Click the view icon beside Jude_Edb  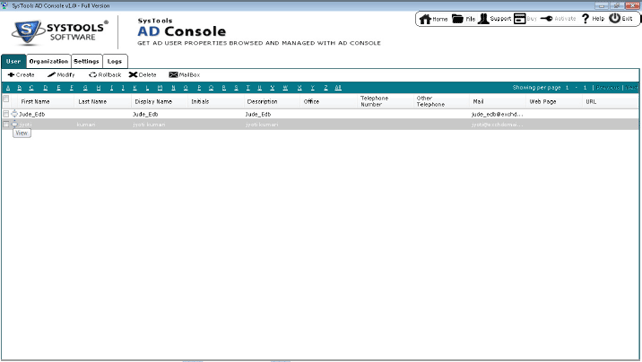point(14,114)
